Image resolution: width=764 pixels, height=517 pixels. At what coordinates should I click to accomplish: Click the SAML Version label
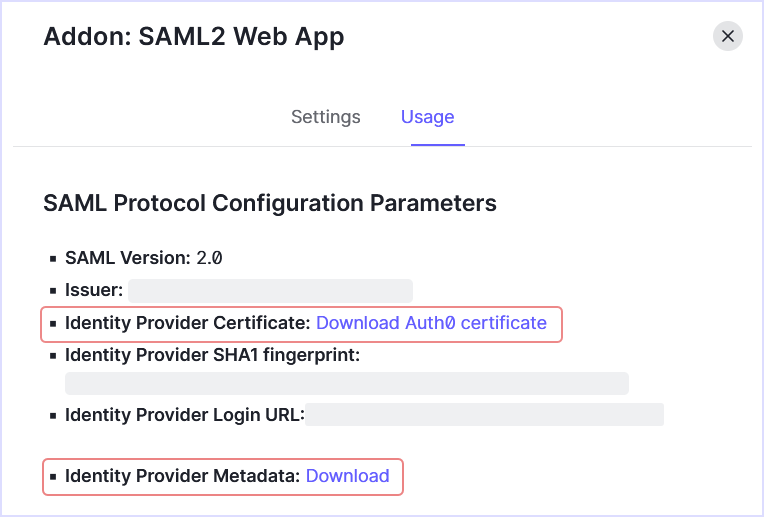(127, 258)
